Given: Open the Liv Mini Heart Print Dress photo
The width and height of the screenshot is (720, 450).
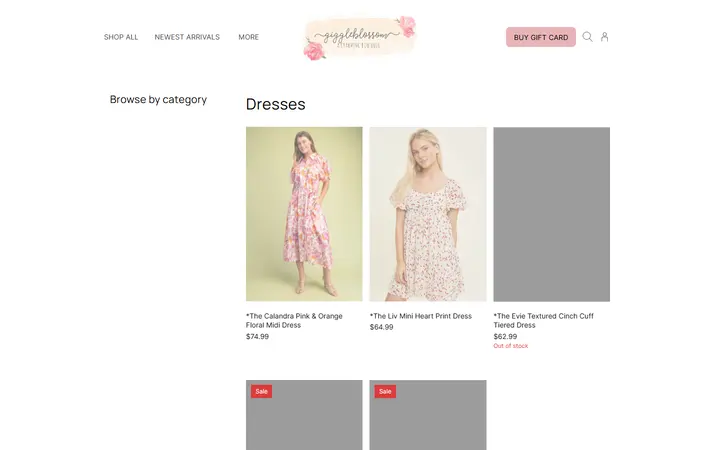Looking at the screenshot, I should pyautogui.click(x=428, y=214).
